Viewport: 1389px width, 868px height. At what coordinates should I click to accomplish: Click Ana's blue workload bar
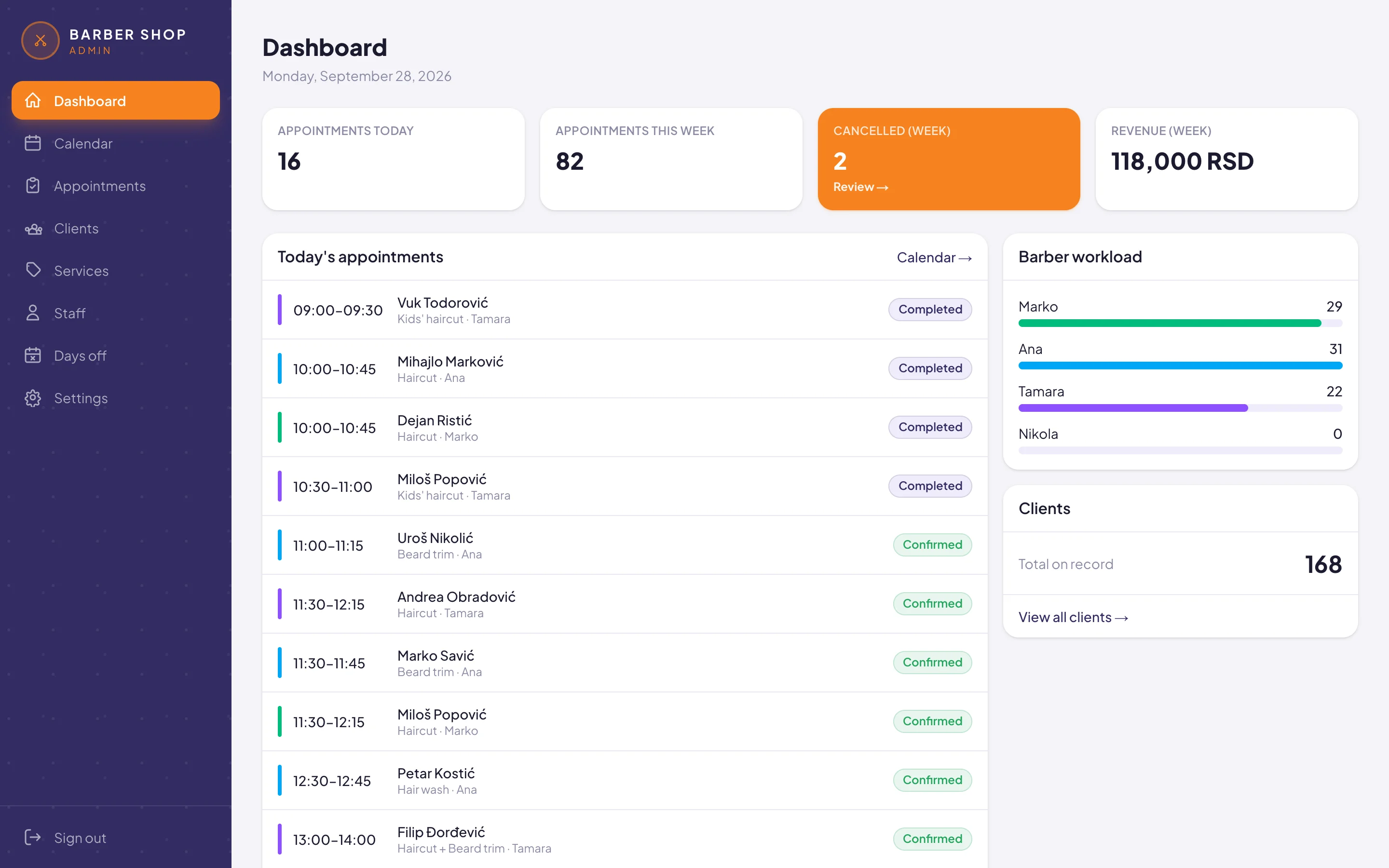1180,366
